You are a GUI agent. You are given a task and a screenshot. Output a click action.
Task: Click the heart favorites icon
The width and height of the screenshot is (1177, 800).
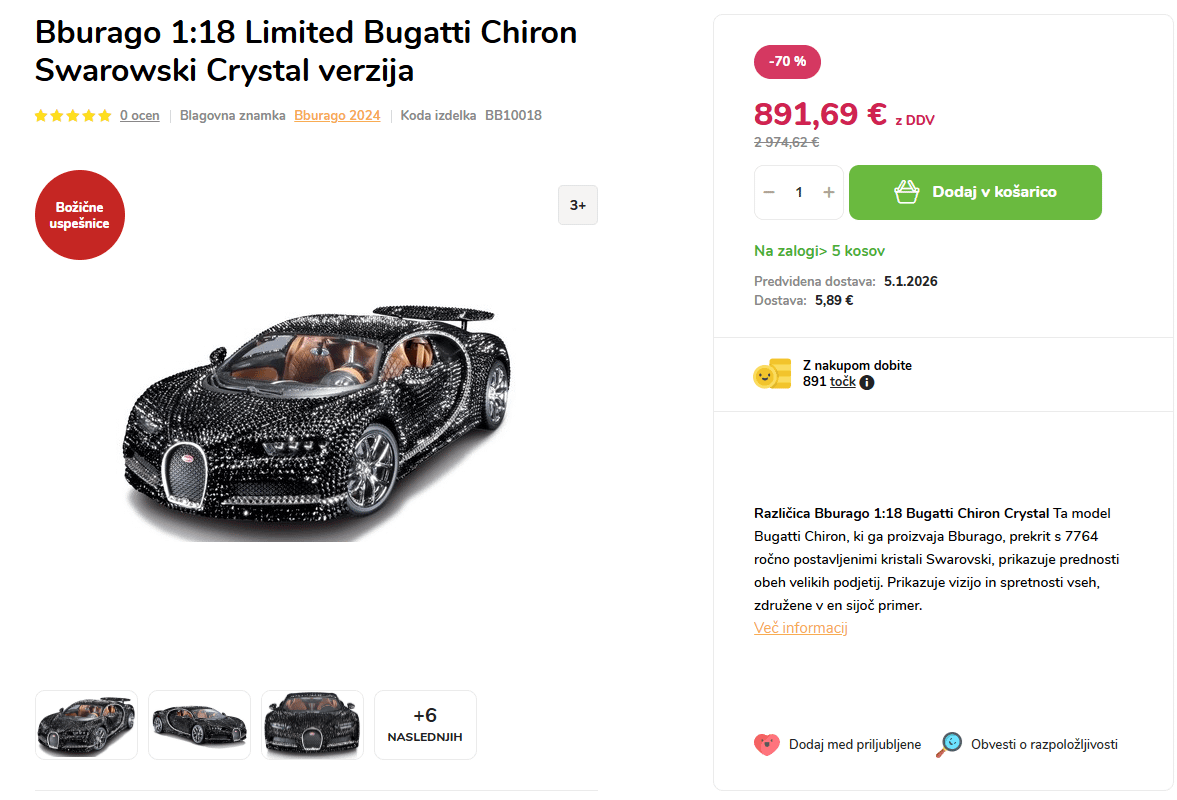766,745
